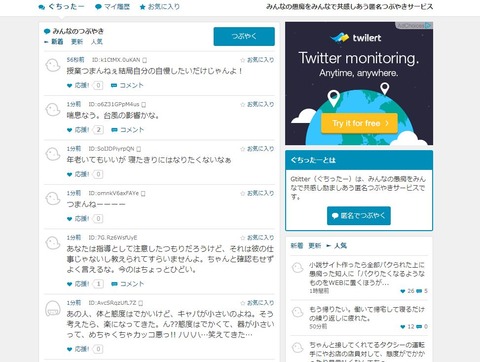Viewport: 480px width, 362px height.
Task: Click heart count 26 on sidebar post
Action: click(407, 291)
